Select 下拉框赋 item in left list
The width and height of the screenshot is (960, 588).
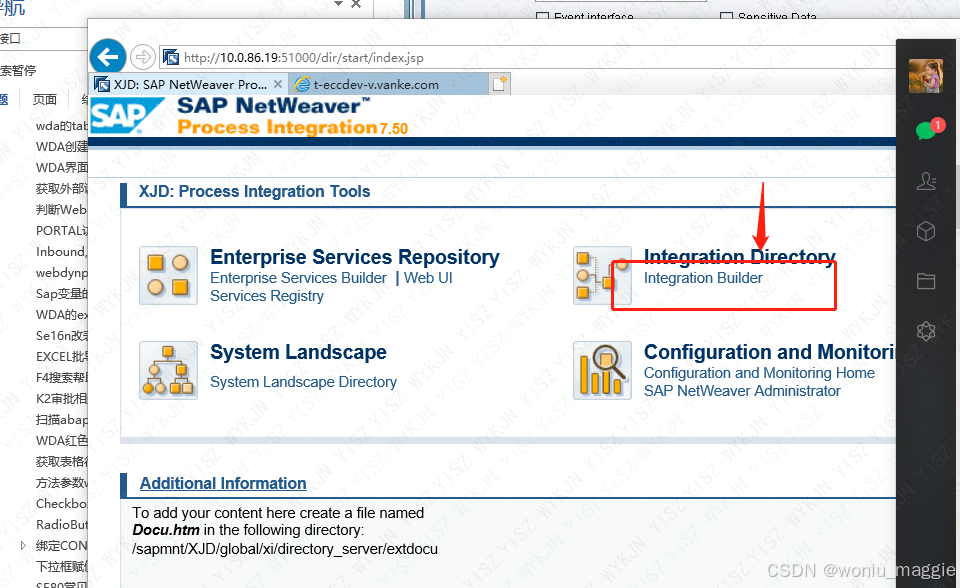click(61, 567)
